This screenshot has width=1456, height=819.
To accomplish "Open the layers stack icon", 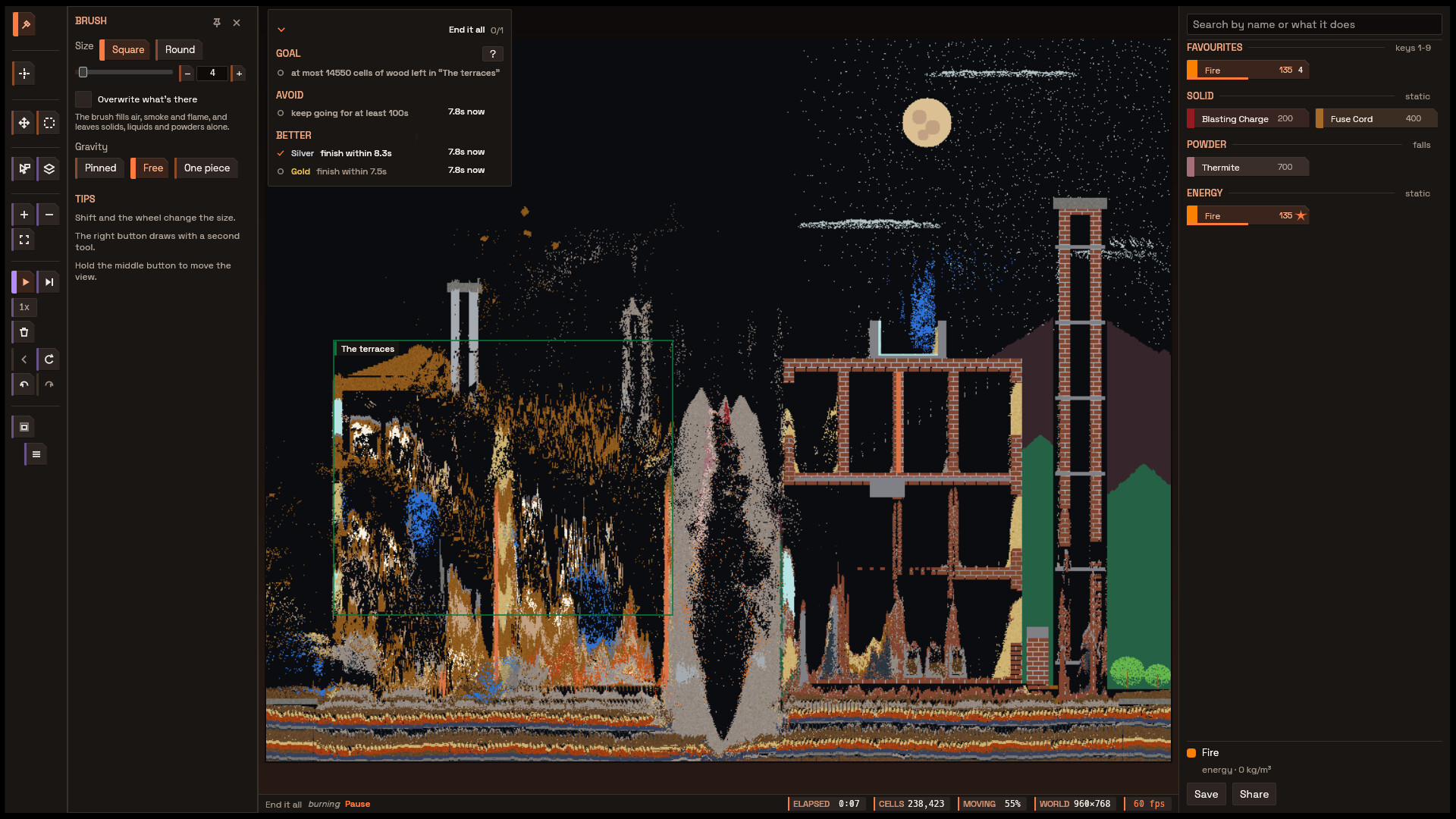I will click(x=49, y=168).
